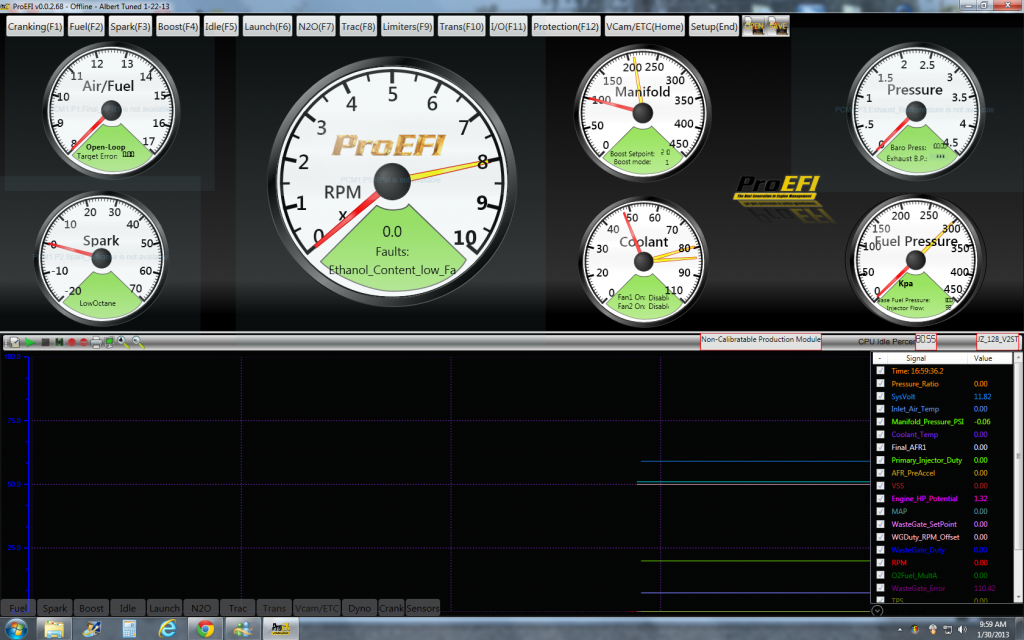This screenshot has width=1024, height=640.
Task: Open the Windows Start menu
Action: click(16, 629)
